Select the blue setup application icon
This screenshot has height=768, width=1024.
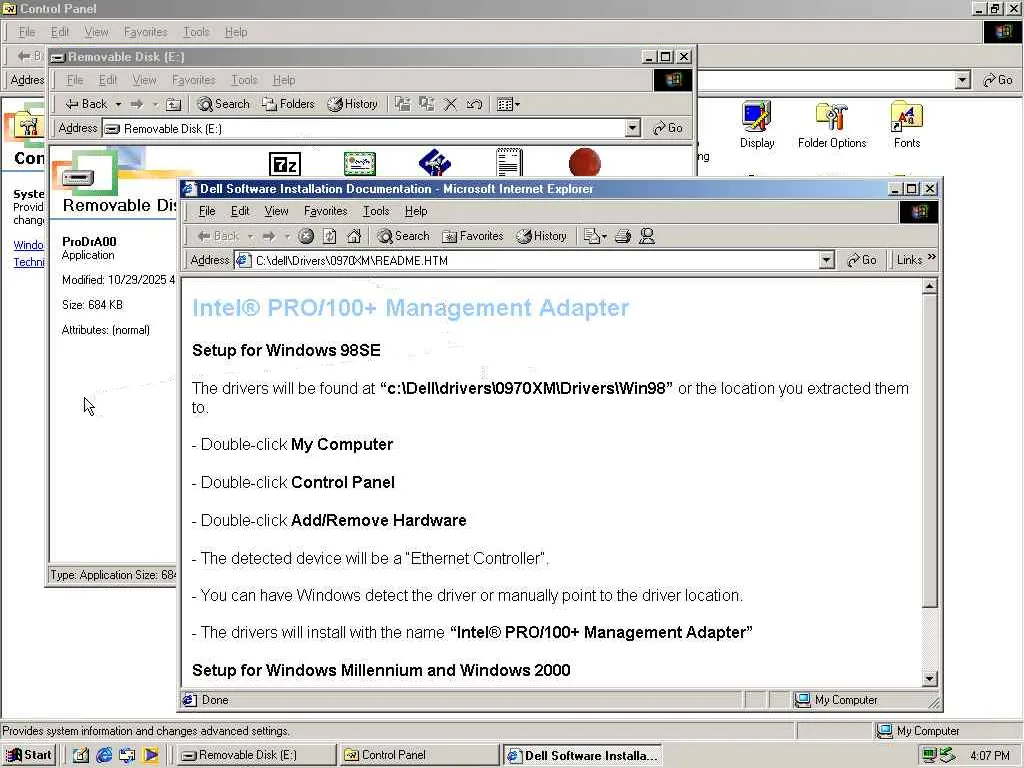pyautogui.click(x=435, y=162)
